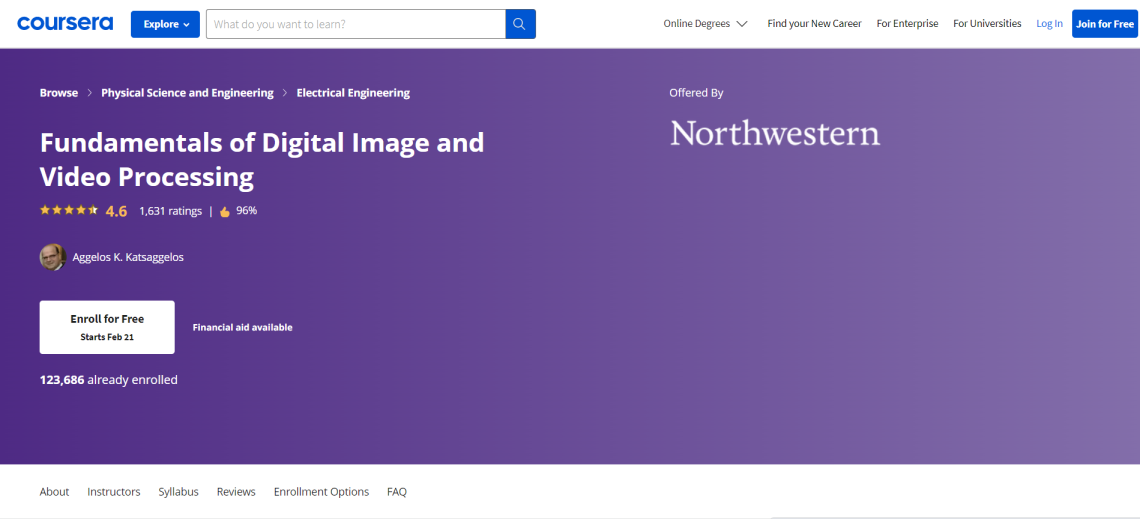Open the 1,631 ratings link
The width and height of the screenshot is (1140, 519).
point(170,211)
